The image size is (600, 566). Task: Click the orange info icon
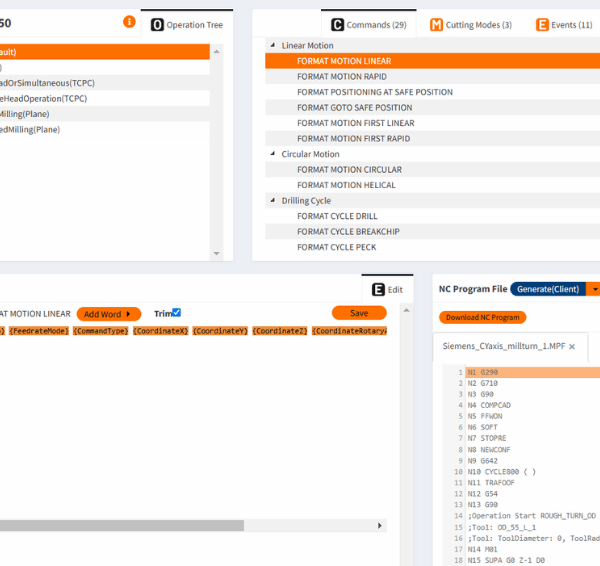(129, 22)
